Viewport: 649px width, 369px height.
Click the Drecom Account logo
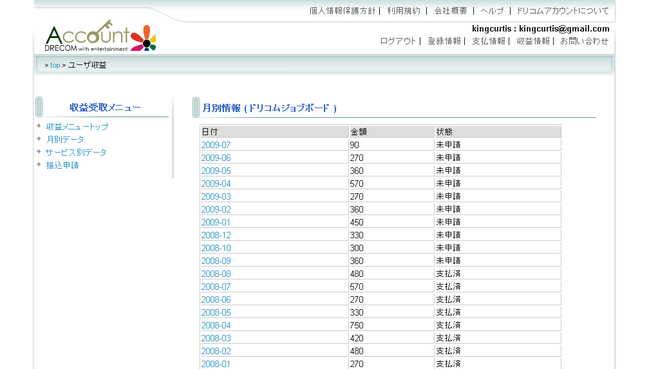click(101, 36)
